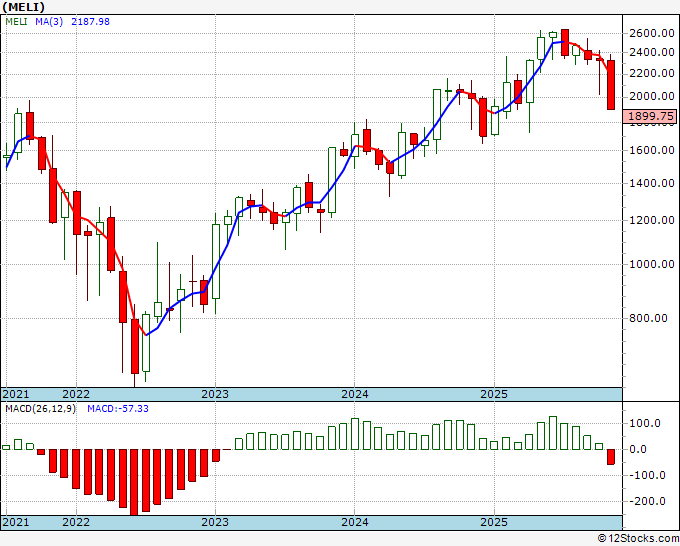Click 2024 on the price chart timeline

355,394
